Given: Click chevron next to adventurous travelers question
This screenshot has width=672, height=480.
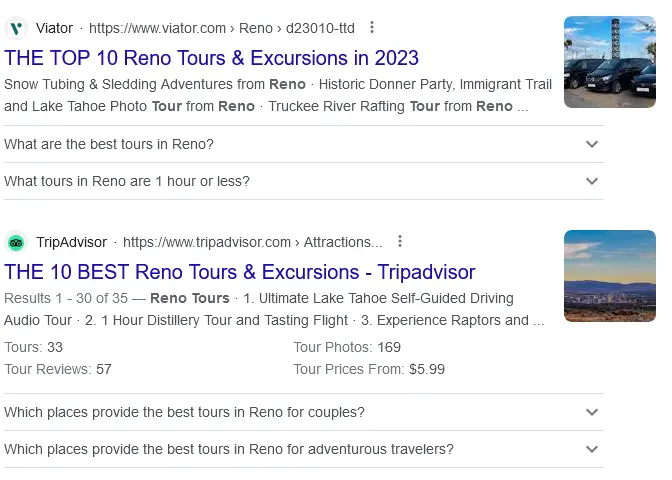Looking at the screenshot, I should pyautogui.click(x=592, y=449).
